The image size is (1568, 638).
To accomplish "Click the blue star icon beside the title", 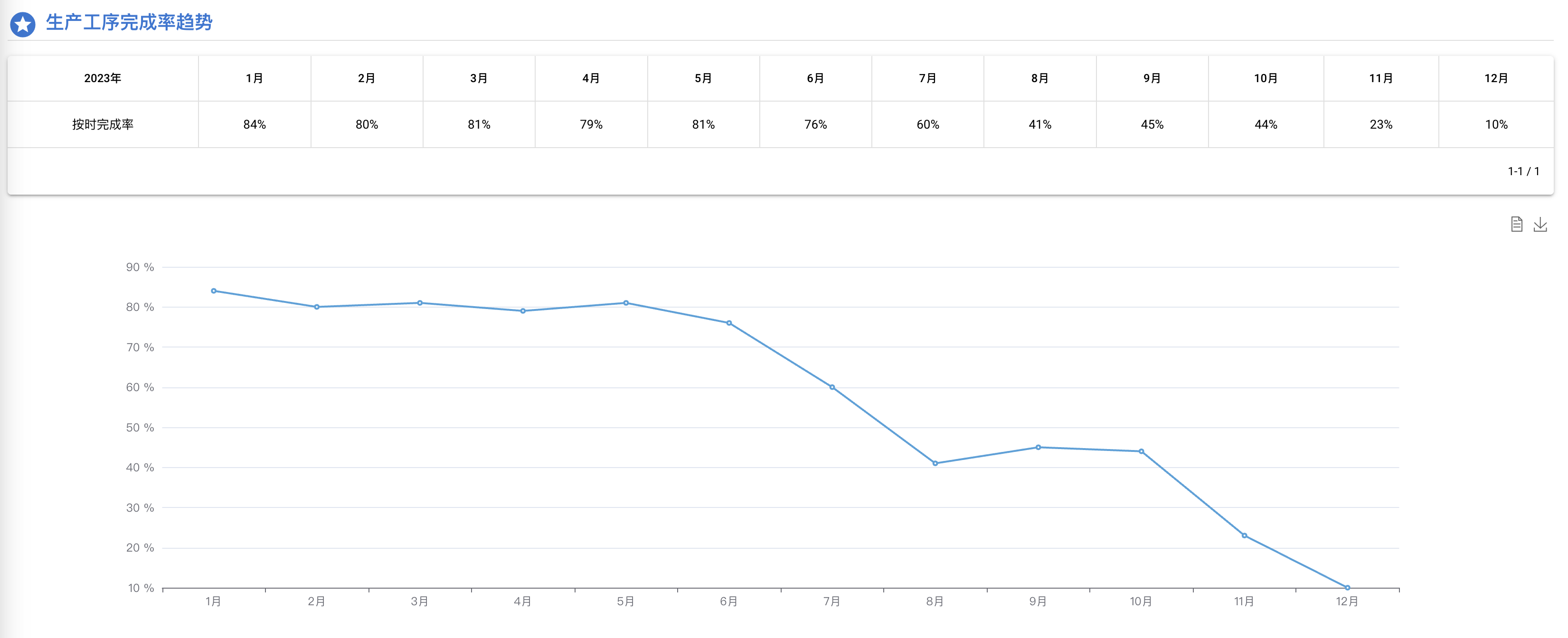I will tap(22, 24).
